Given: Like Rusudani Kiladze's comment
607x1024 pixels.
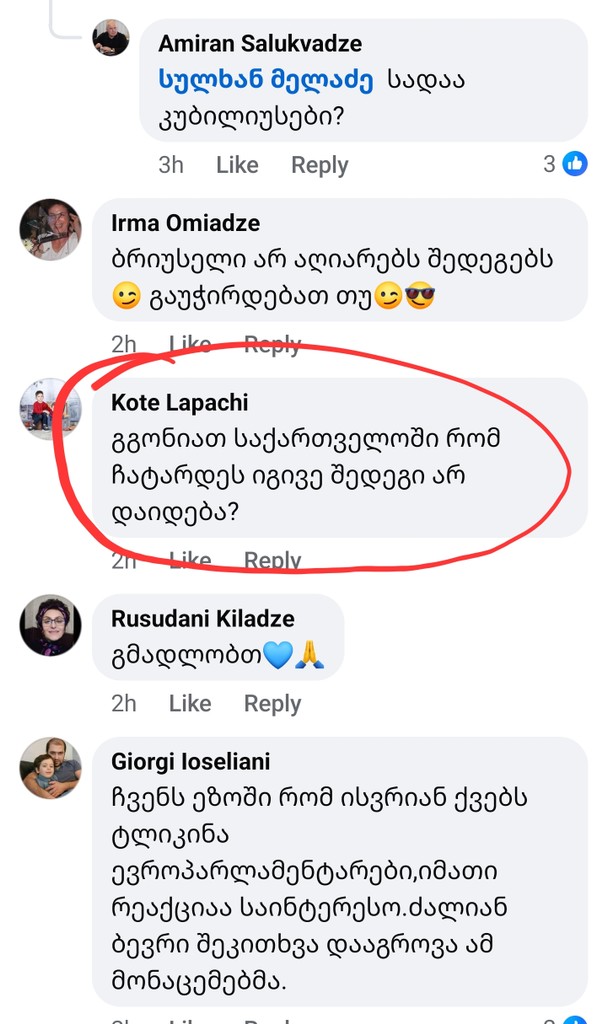Looking at the screenshot, I should click(190, 703).
